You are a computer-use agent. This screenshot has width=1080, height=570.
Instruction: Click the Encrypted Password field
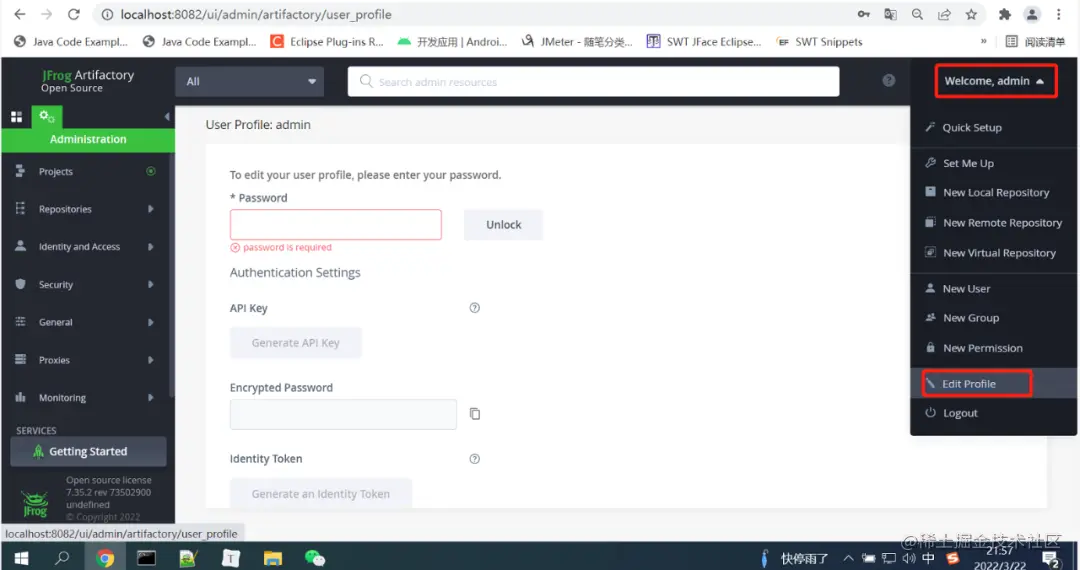[343, 414]
